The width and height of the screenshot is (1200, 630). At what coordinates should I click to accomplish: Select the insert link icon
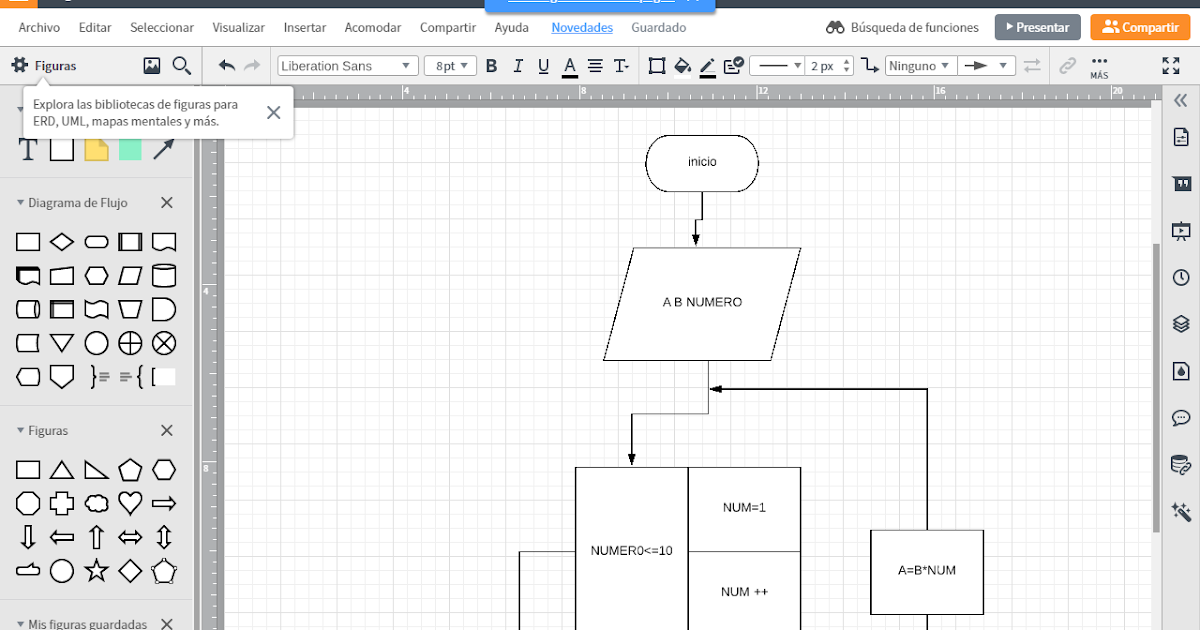click(x=1068, y=65)
